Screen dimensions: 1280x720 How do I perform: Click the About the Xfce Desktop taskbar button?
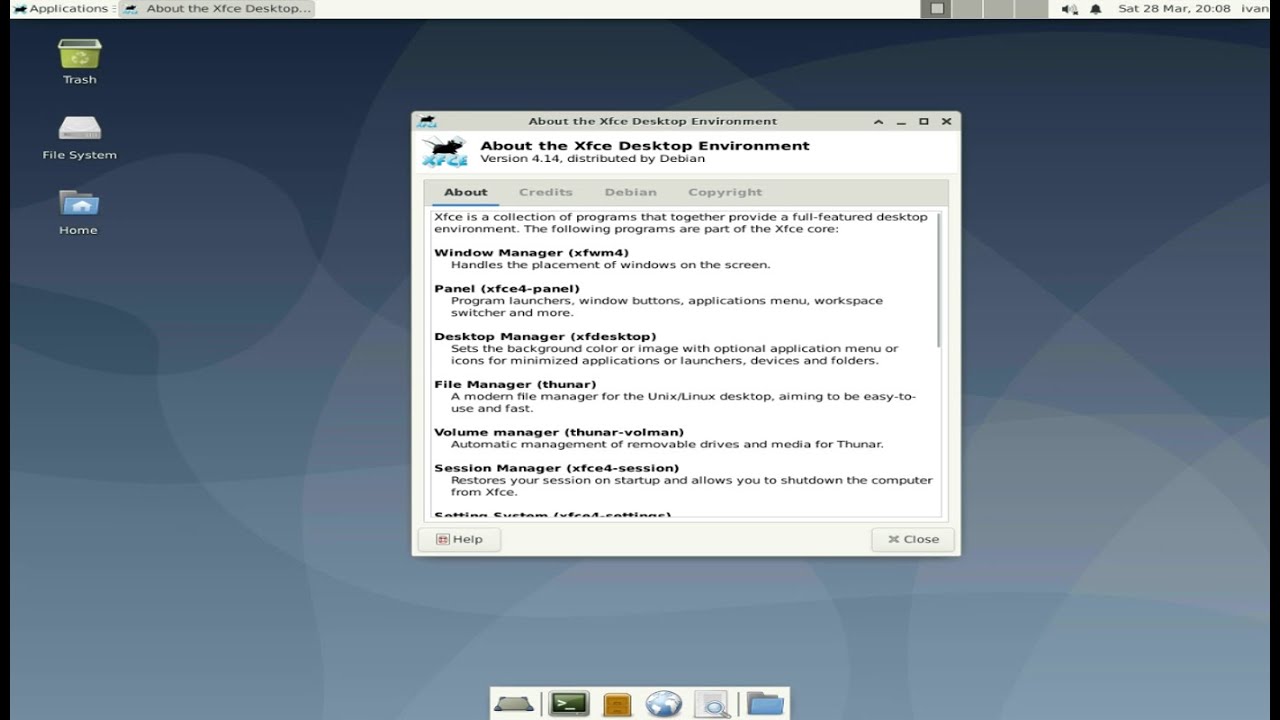pyautogui.click(x=217, y=9)
